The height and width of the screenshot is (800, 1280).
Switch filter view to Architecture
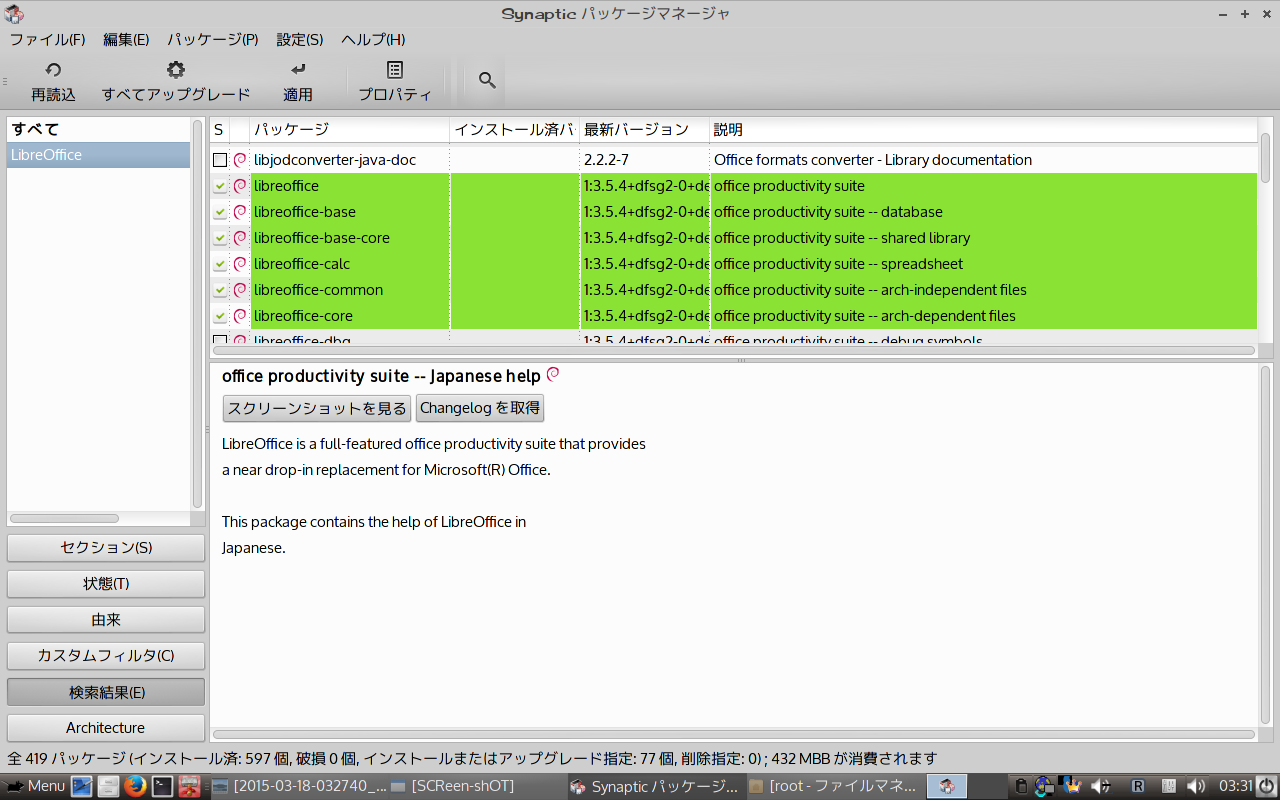pos(106,728)
